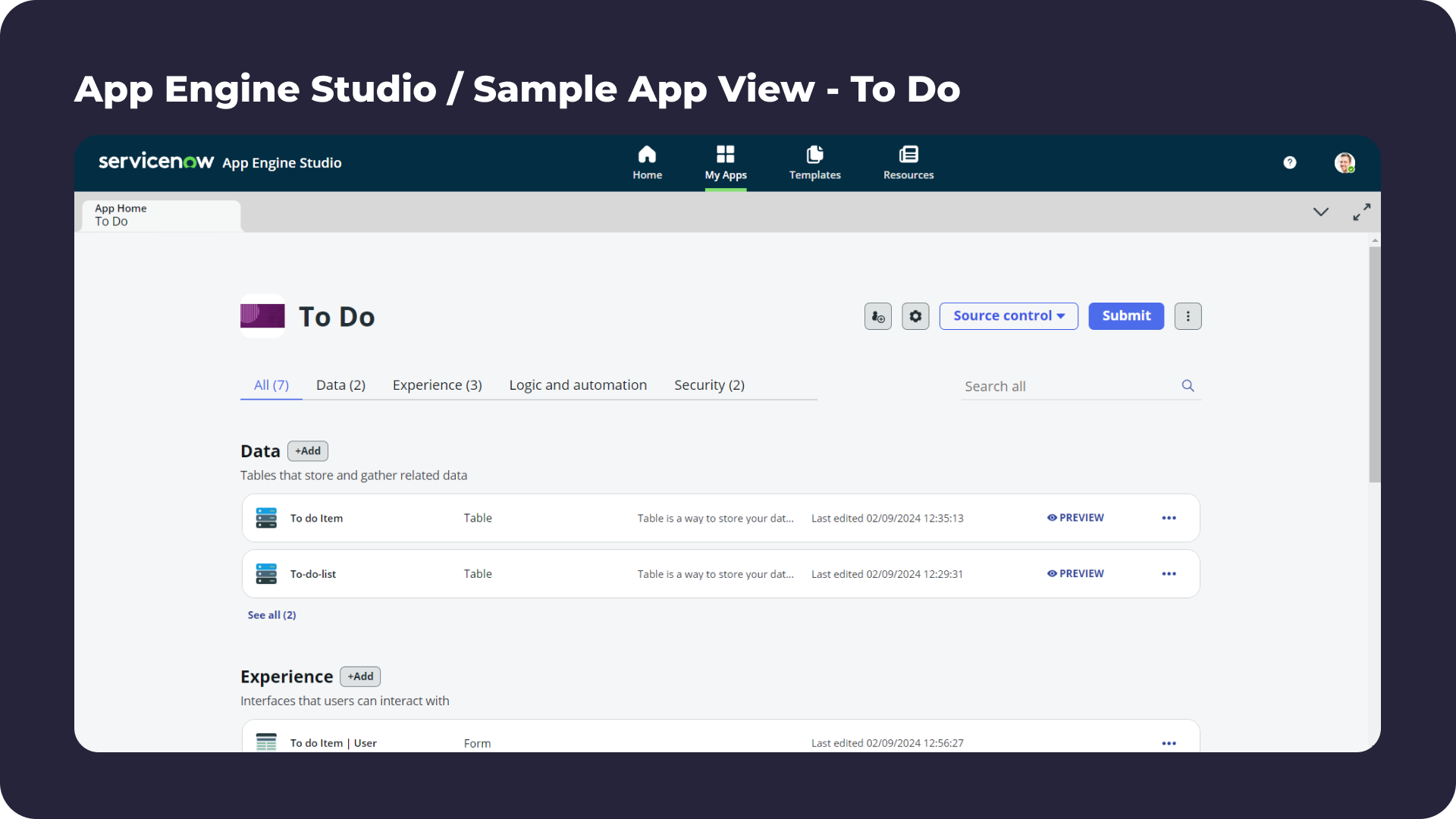Open the Resources navigation item
1456x819 pixels.
click(x=908, y=162)
